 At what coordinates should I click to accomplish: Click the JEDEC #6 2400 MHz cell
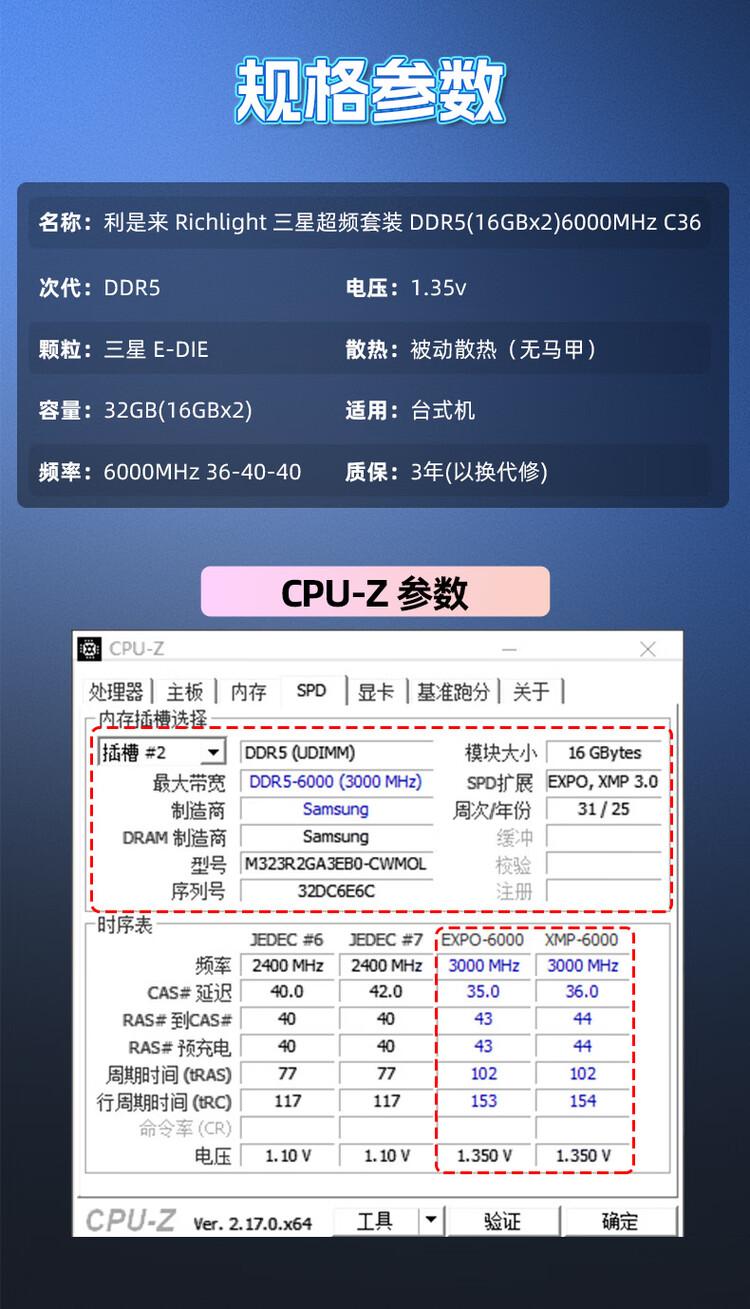(x=287, y=966)
